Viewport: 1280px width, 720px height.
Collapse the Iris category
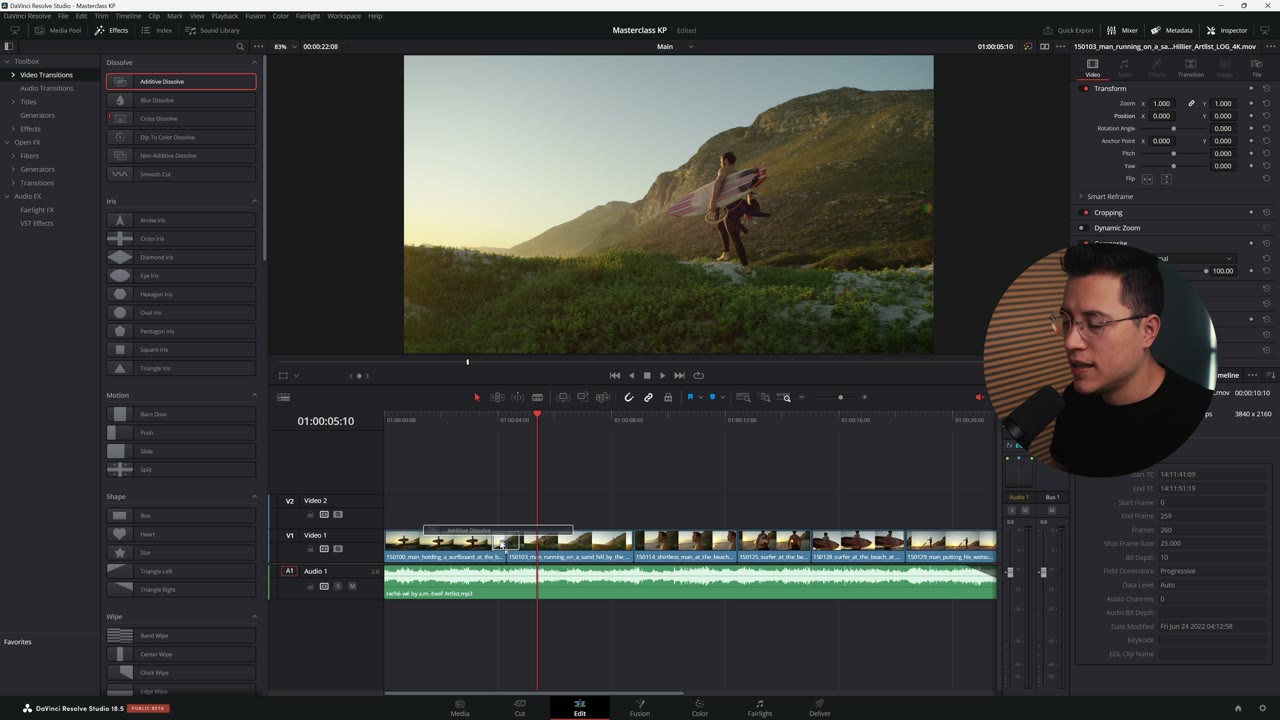pos(254,201)
